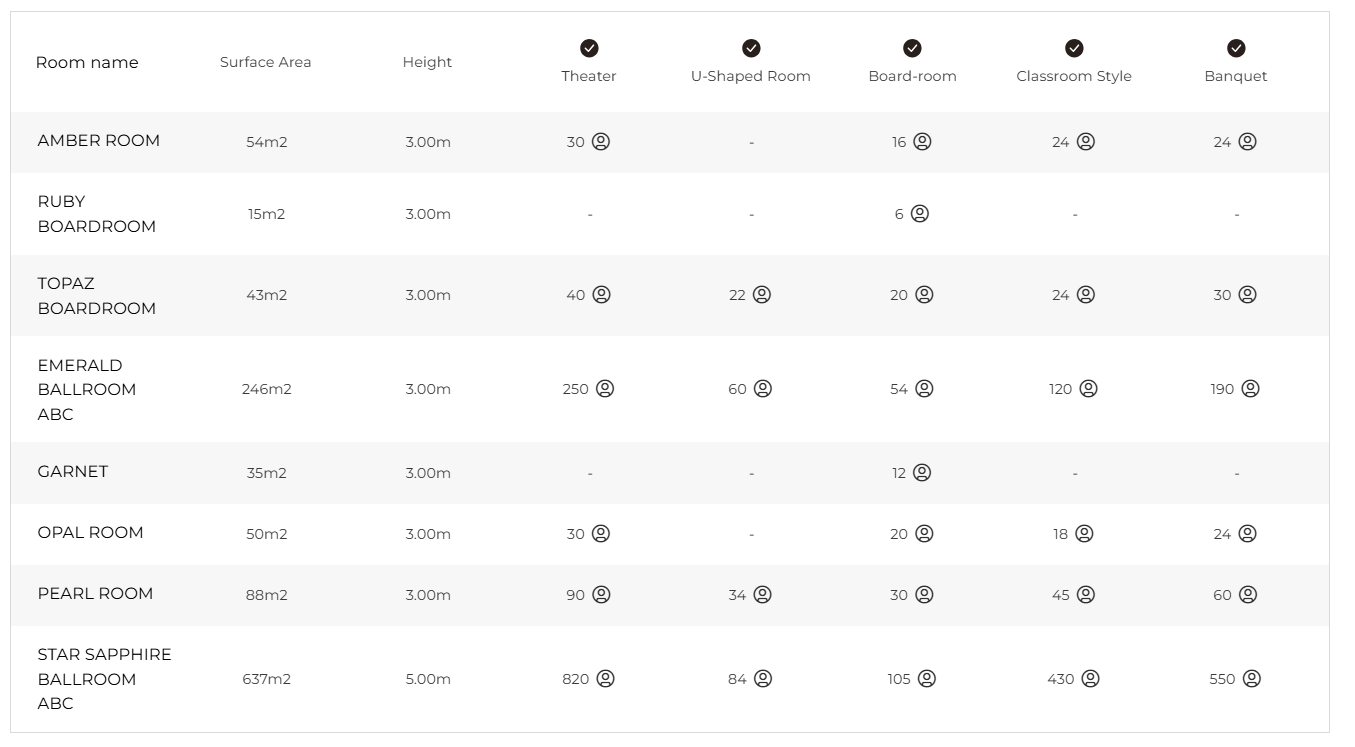Click person icon by Emerald Ballroom banquet 190

click(1251, 389)
